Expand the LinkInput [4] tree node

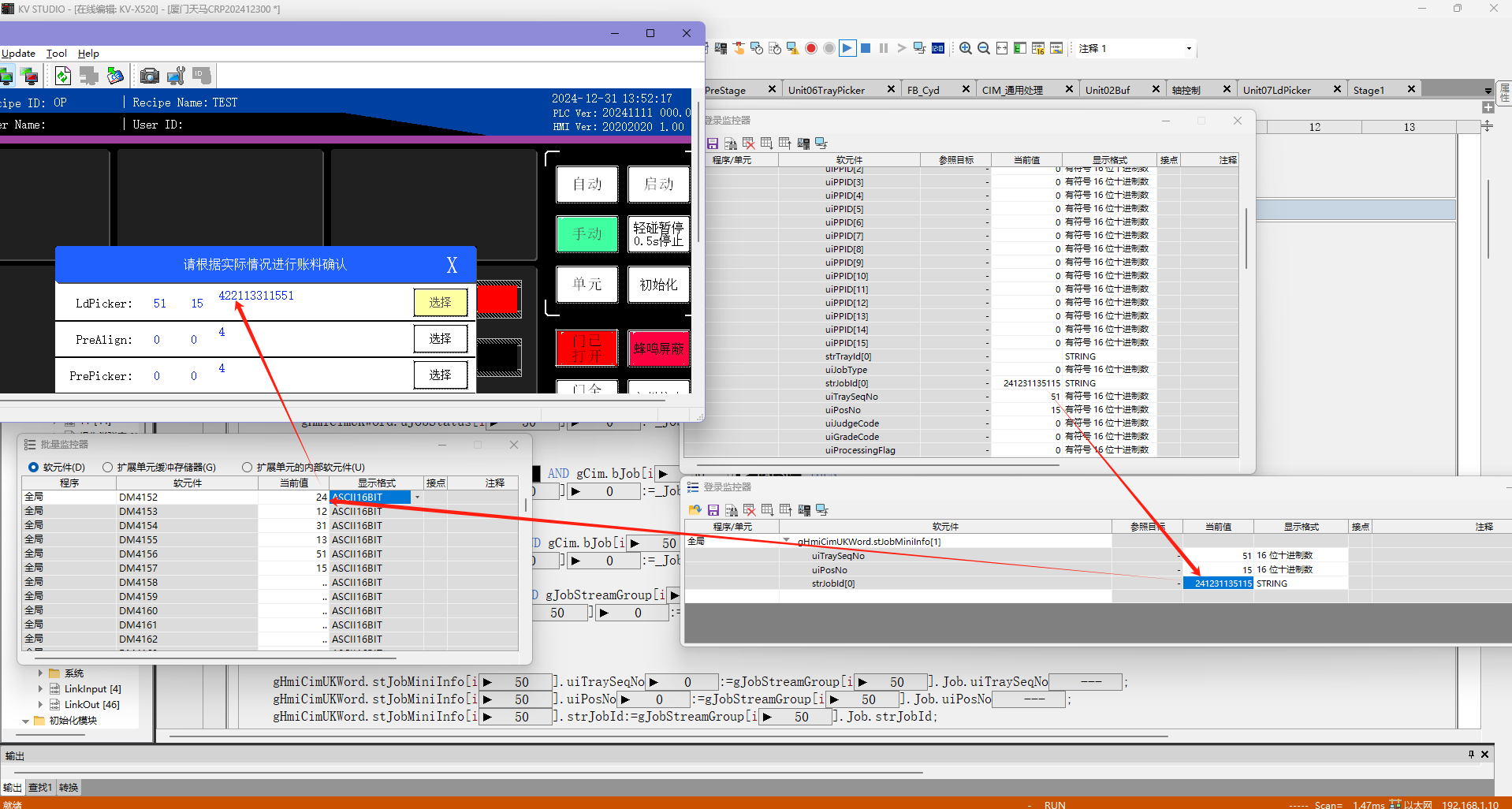pos(40,689)
